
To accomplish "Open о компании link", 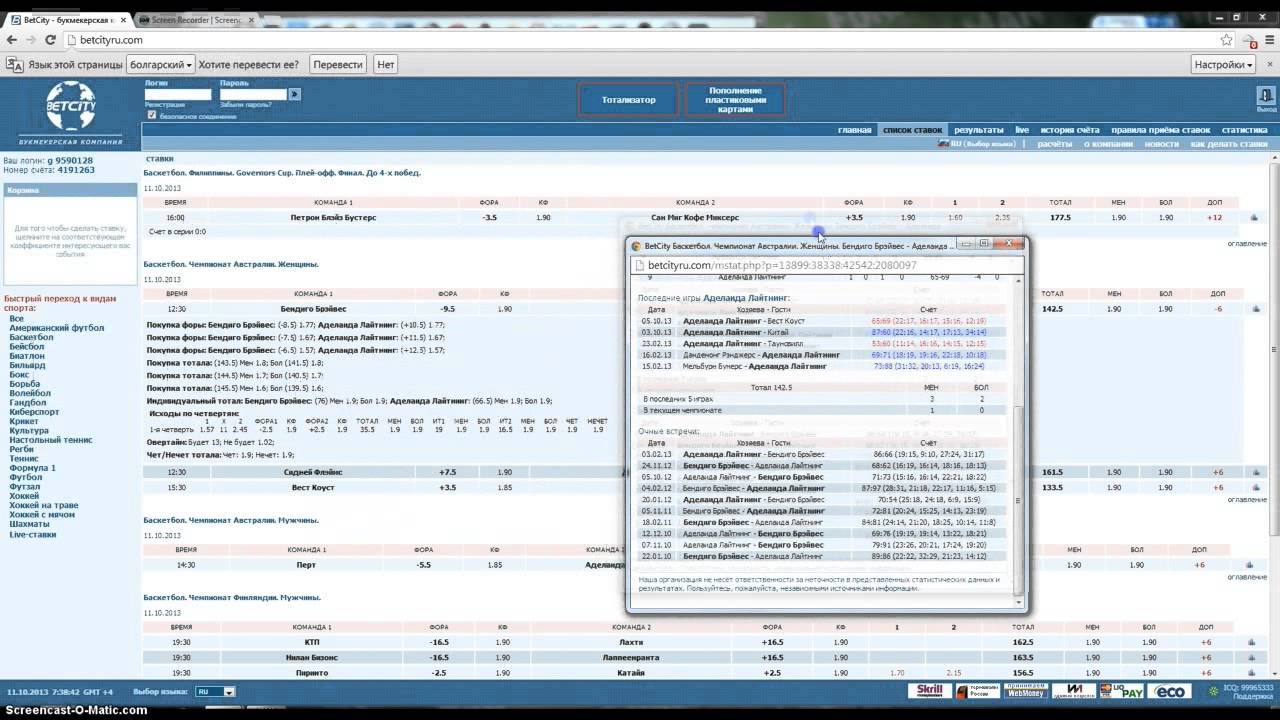I will point(1108,144).
